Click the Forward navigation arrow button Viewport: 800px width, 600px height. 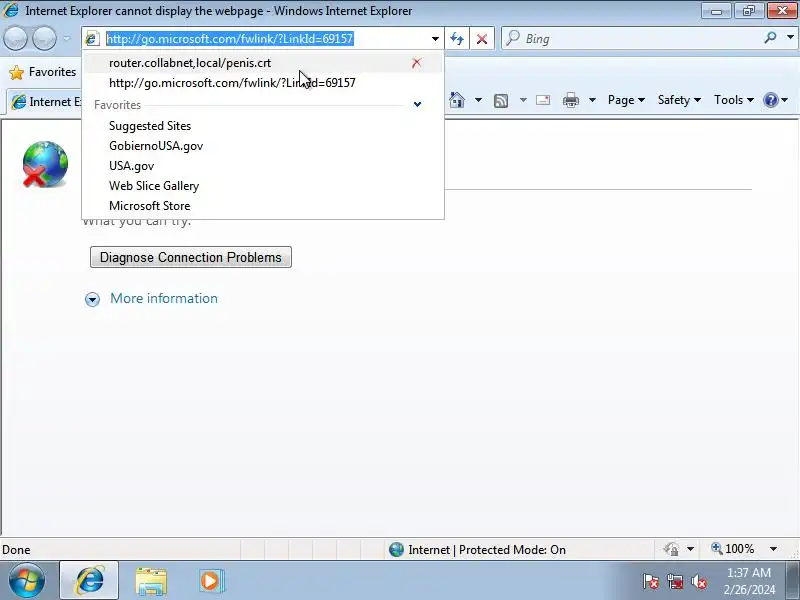click(x=44, y=38)
